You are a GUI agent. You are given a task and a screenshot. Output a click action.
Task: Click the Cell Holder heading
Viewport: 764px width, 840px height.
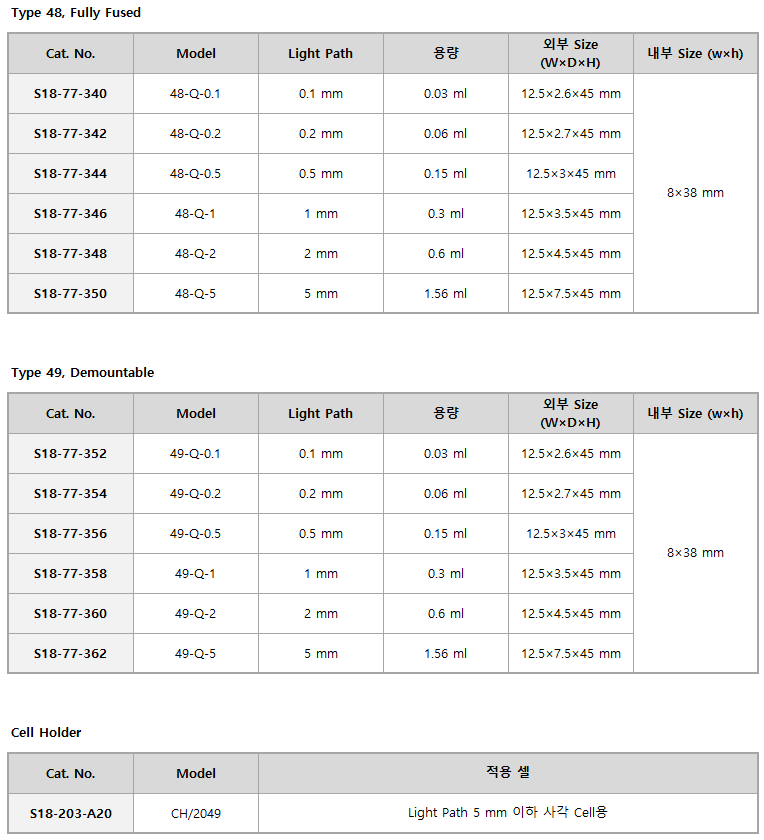(46, 733)
